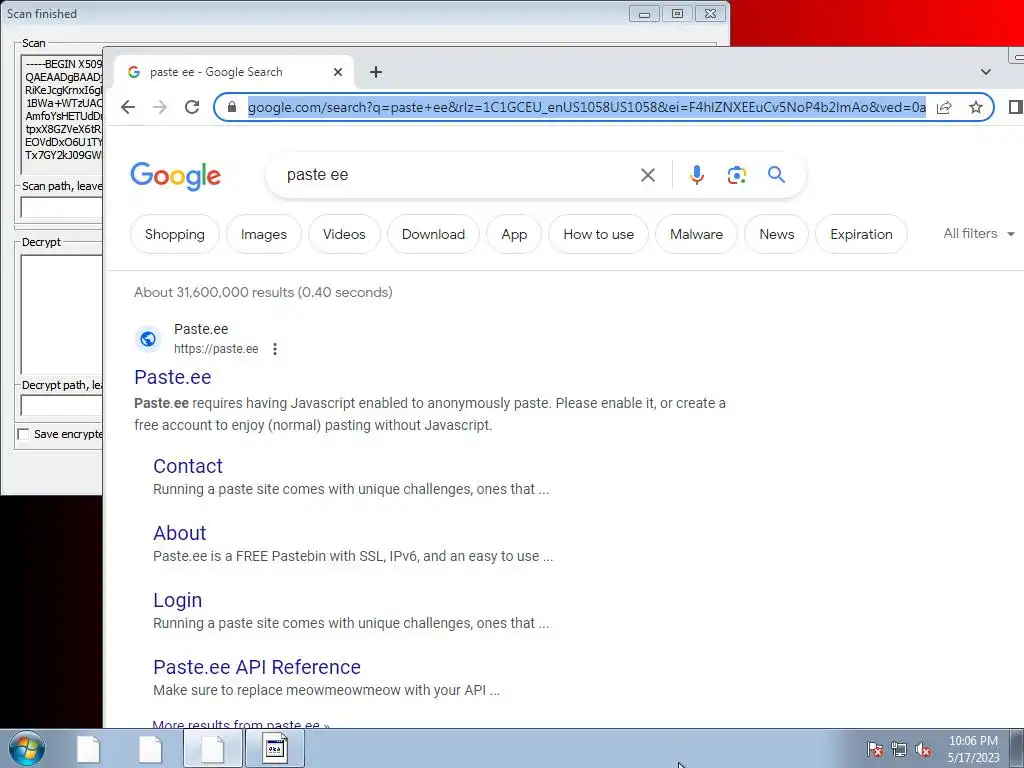This screenshot has height=768, width=1024.
Task: Start voice search with microphone
Action: coord(697,175)
